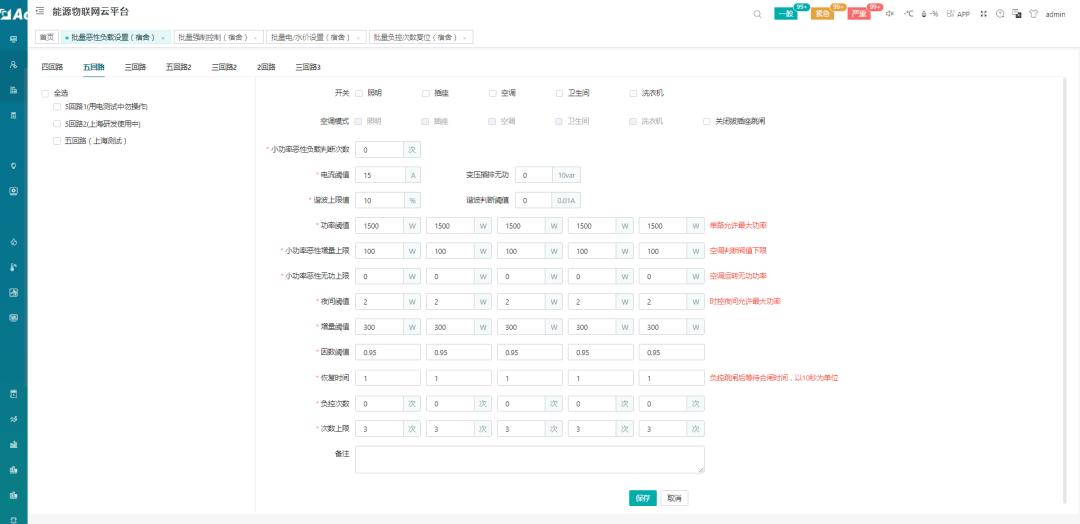This screenshot has height=524, width=1080.
Task: Close the 批量负控次数复位 tab
Action: click(465, 38)
